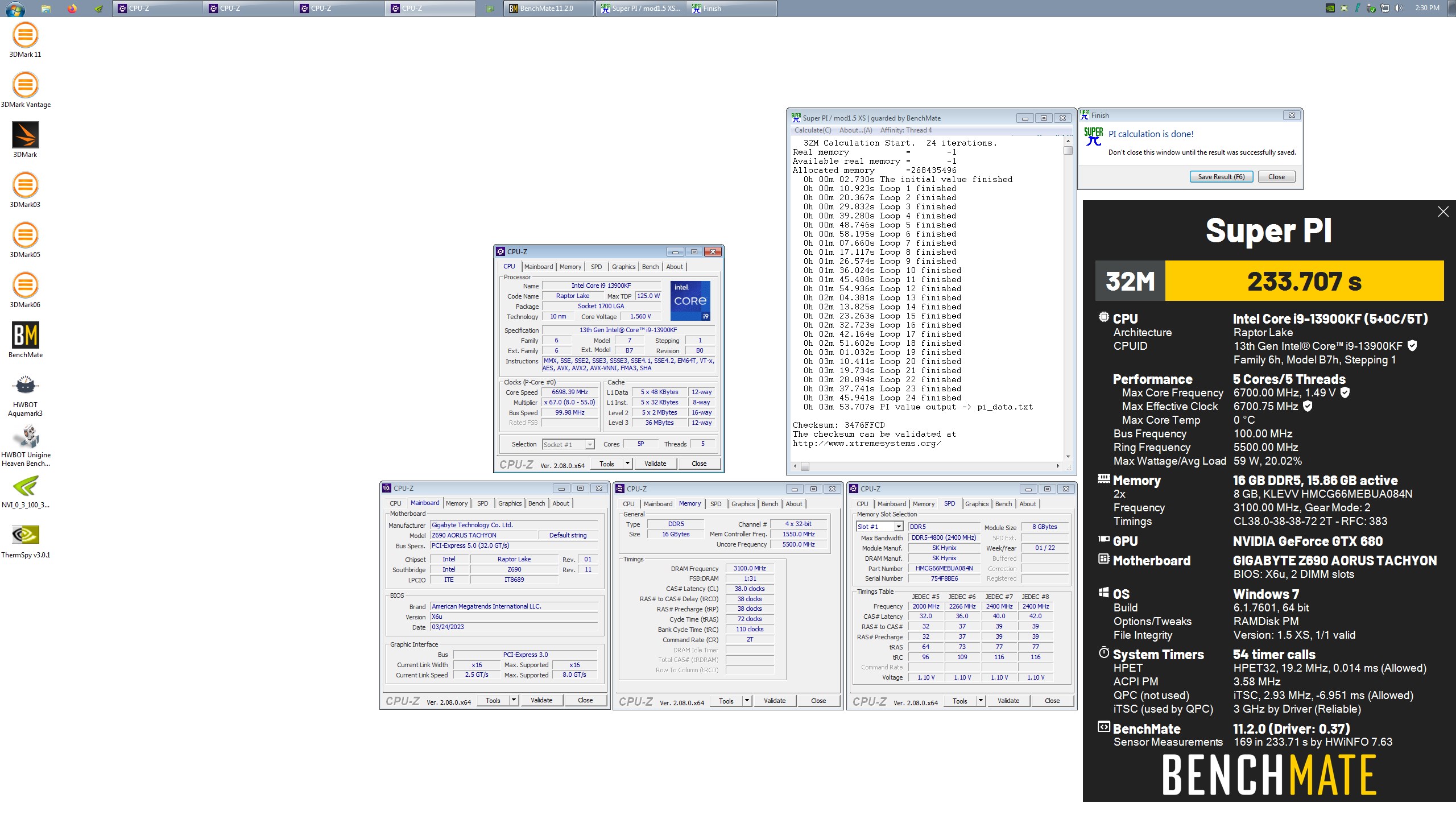Open the 3DMark 11 desktop shortcut
This screenshot has width=1456, height=819.
coord(25,40)
